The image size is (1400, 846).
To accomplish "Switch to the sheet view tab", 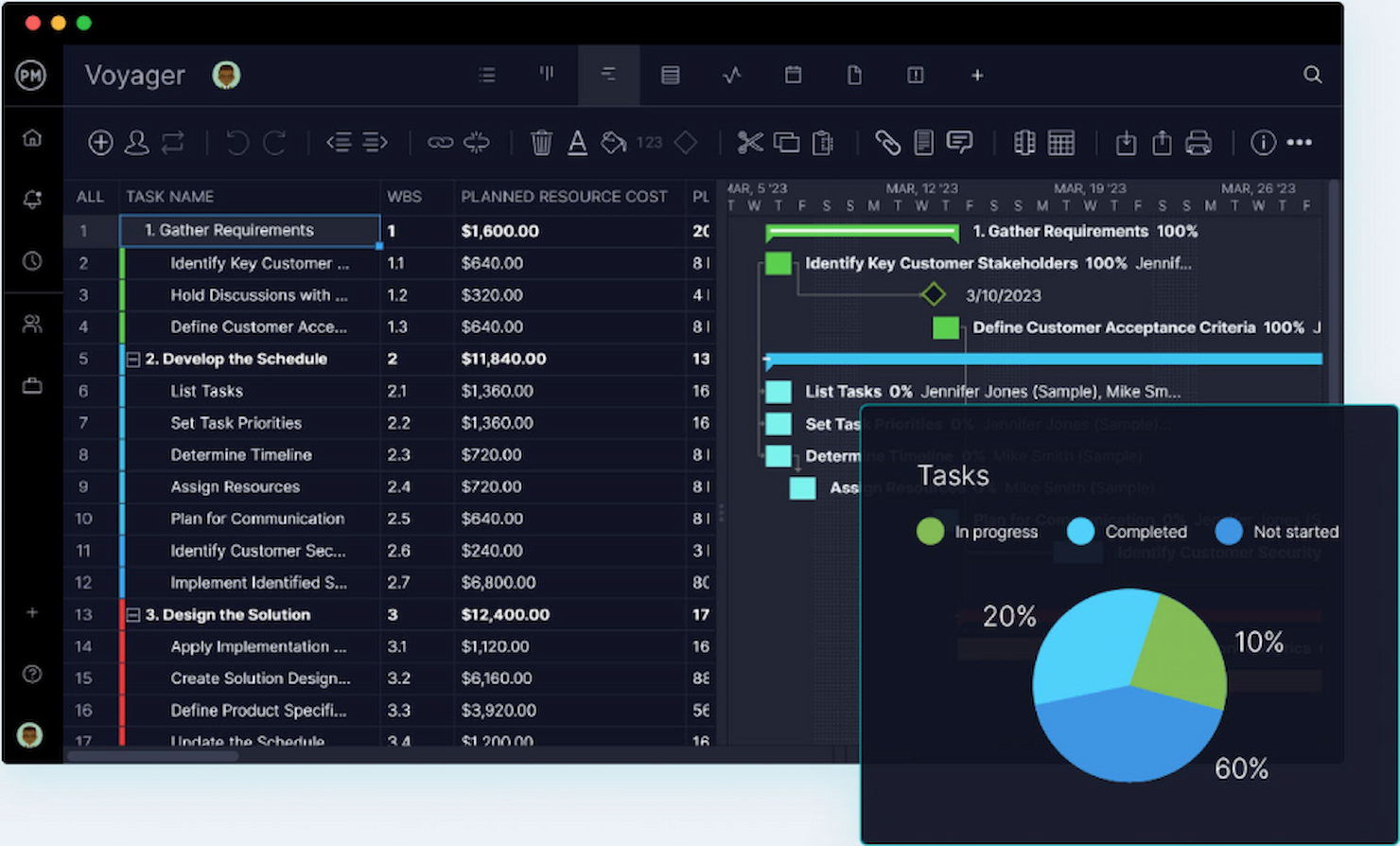I will click(x=670, y=75).
